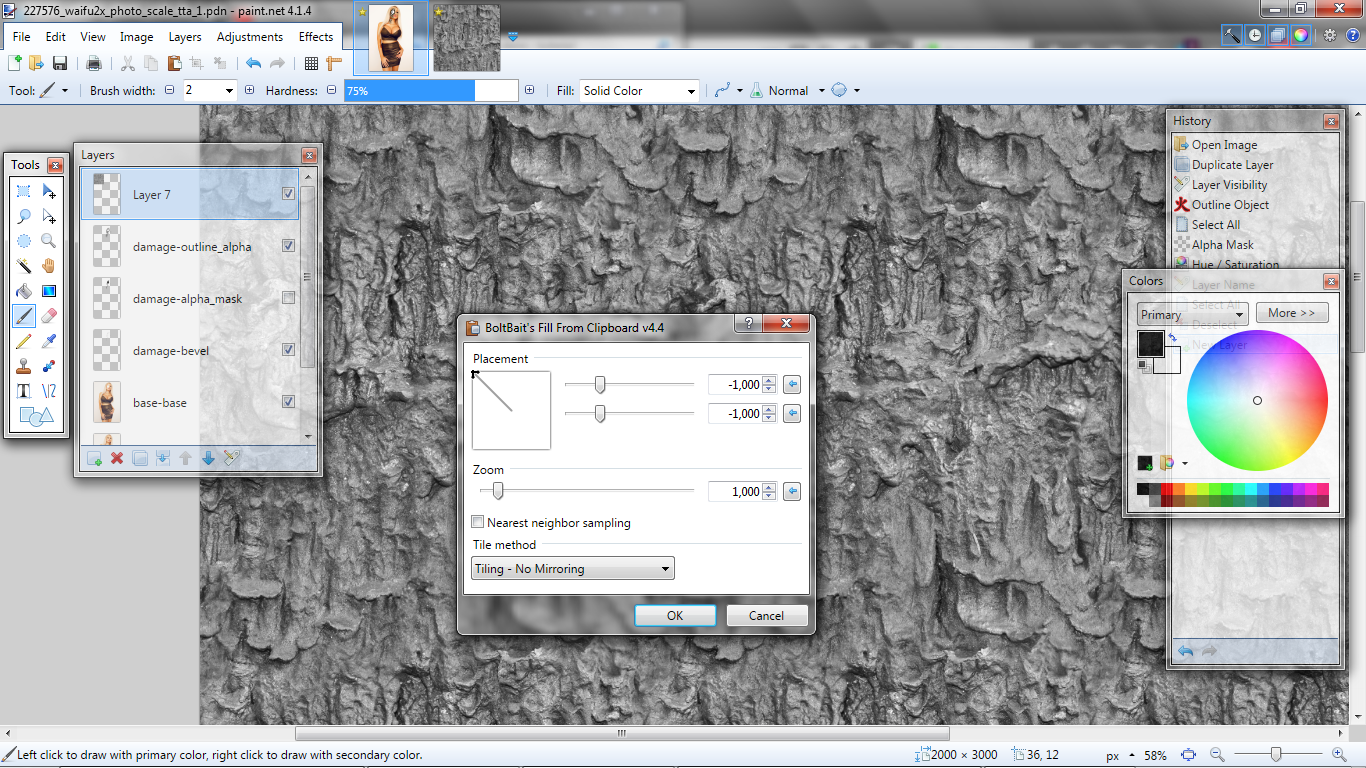1366x768 pixels.
Task: Enable damage-alpha_mask layer visibility checkbox
Action: tap(288, 298)
